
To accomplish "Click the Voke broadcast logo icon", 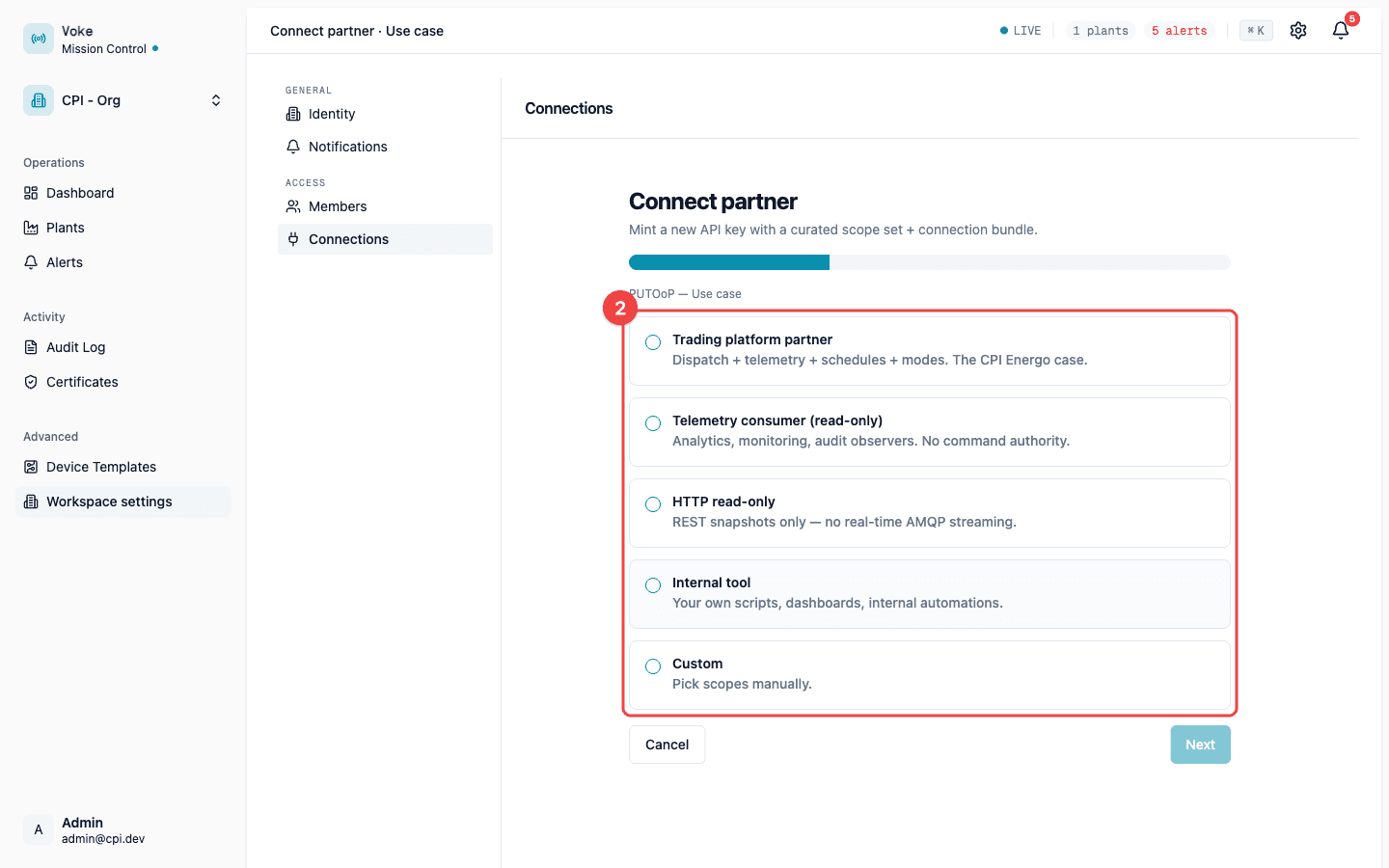I will tap(39, 39).
